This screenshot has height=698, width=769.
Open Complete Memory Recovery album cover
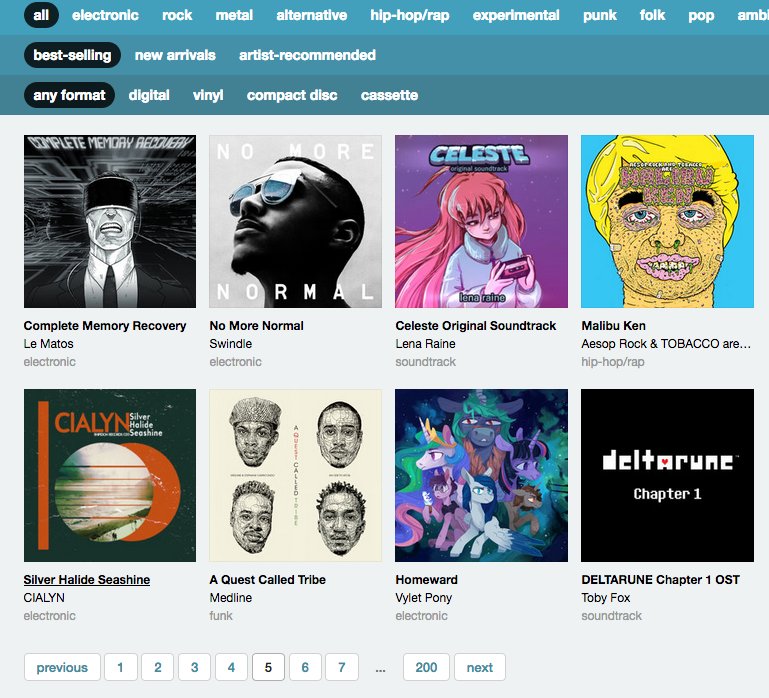pyautogui.click(x=110, y=221)
